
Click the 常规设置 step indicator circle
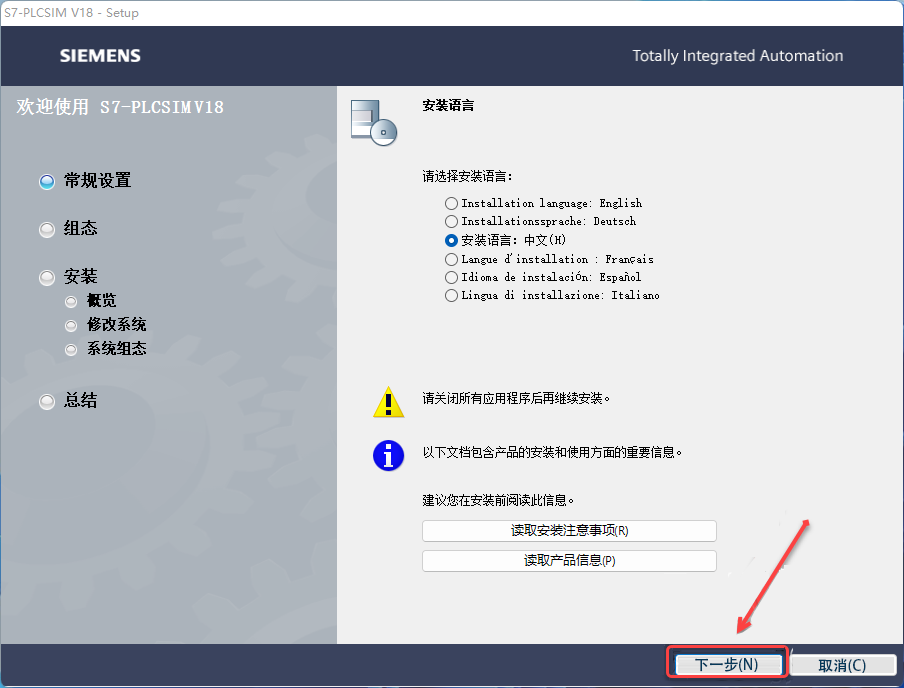coord(46,180)
